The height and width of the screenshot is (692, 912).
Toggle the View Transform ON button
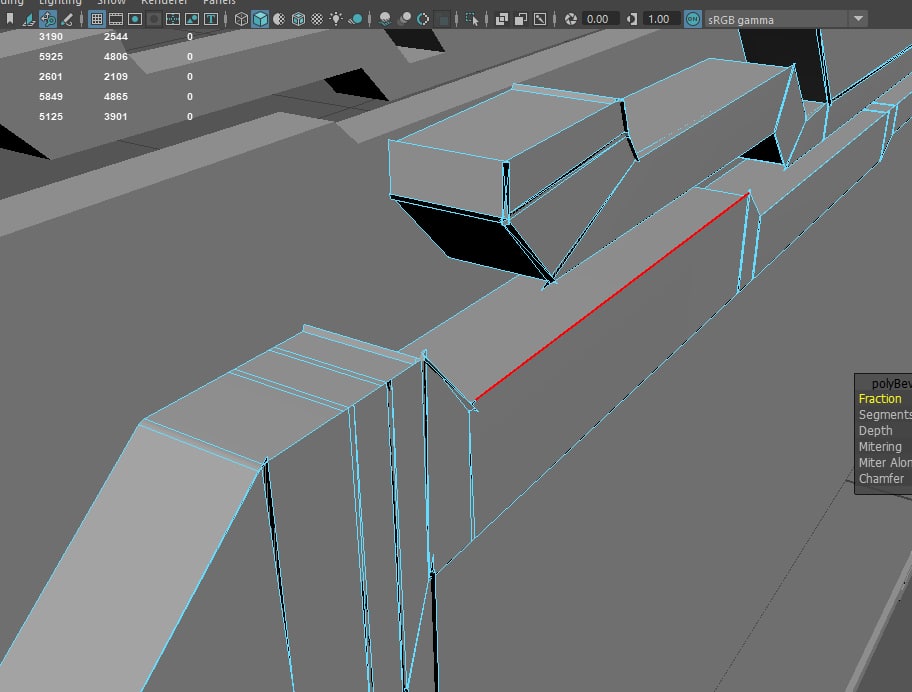[x=692, y=19]
